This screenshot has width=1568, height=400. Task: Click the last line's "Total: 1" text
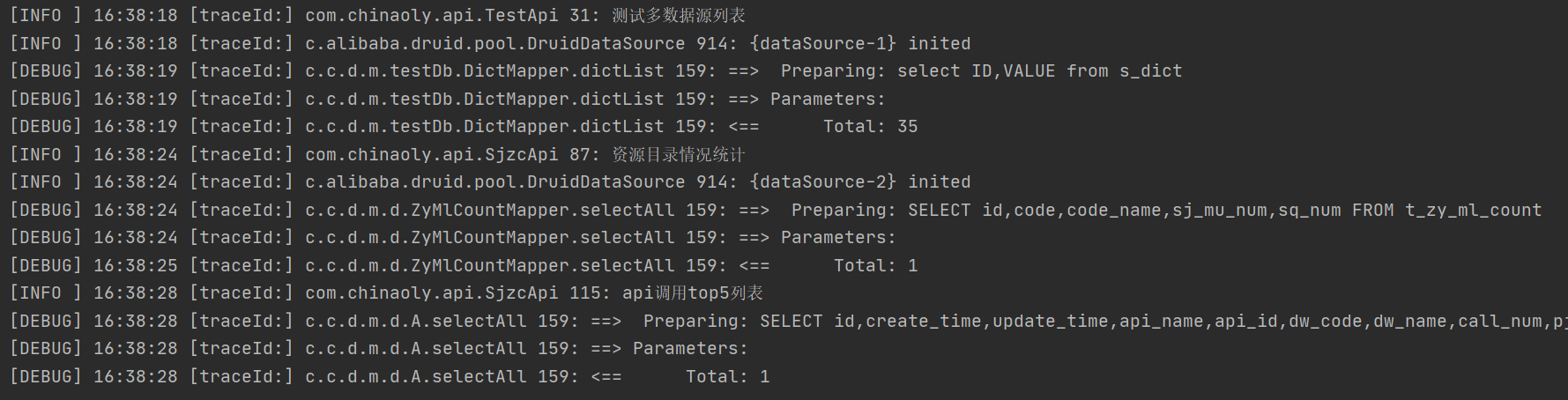tap(727, 376)
